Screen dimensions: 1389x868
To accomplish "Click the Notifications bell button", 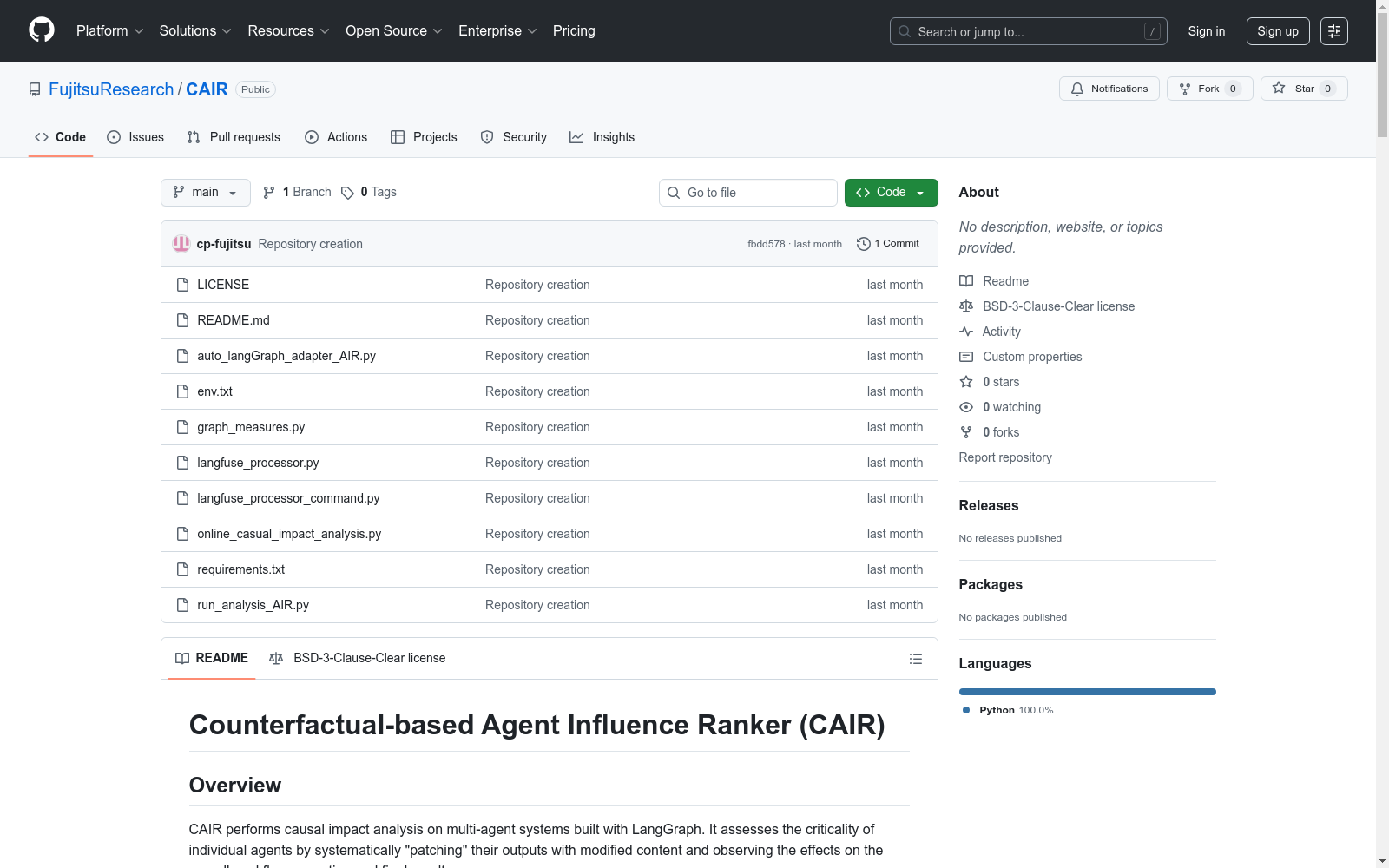I will tap(1109, 89).
